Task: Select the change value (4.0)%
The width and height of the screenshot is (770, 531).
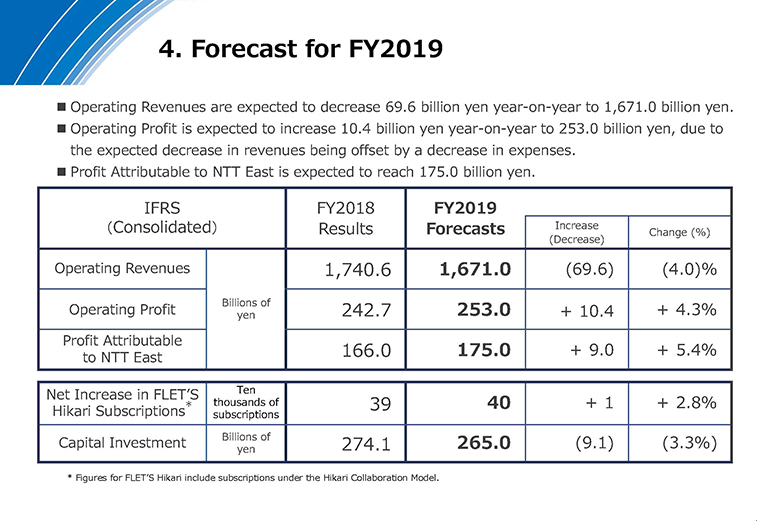Action: click(x=689, y=269)
